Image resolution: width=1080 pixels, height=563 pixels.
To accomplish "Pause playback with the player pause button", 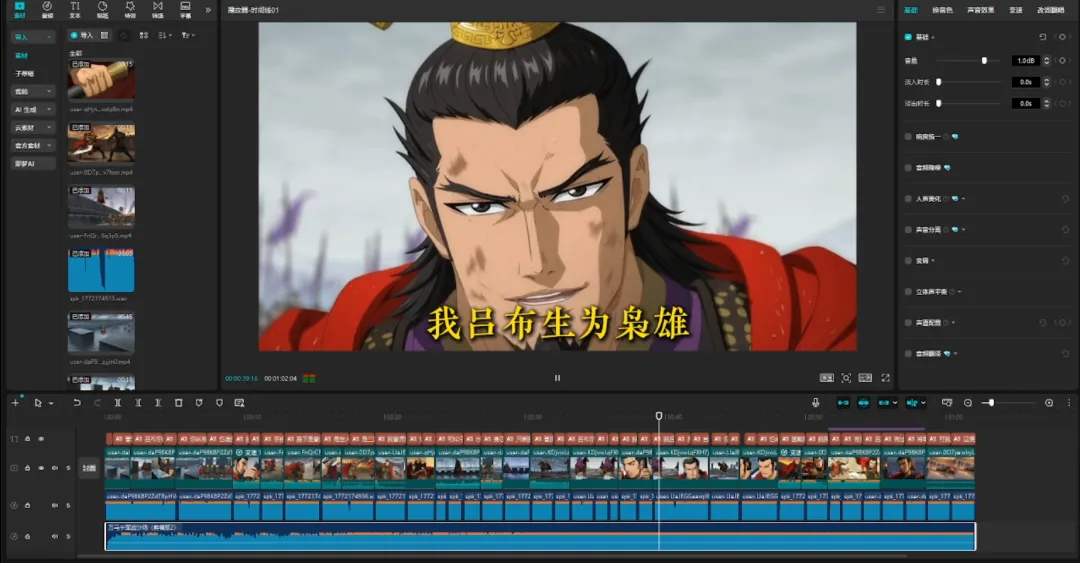I will pyautogui.click(x=557, y=378).
